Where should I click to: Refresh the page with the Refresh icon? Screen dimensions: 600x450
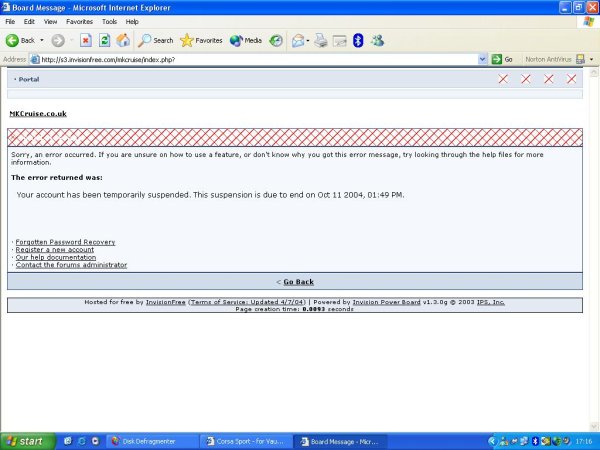coord(104,40)
